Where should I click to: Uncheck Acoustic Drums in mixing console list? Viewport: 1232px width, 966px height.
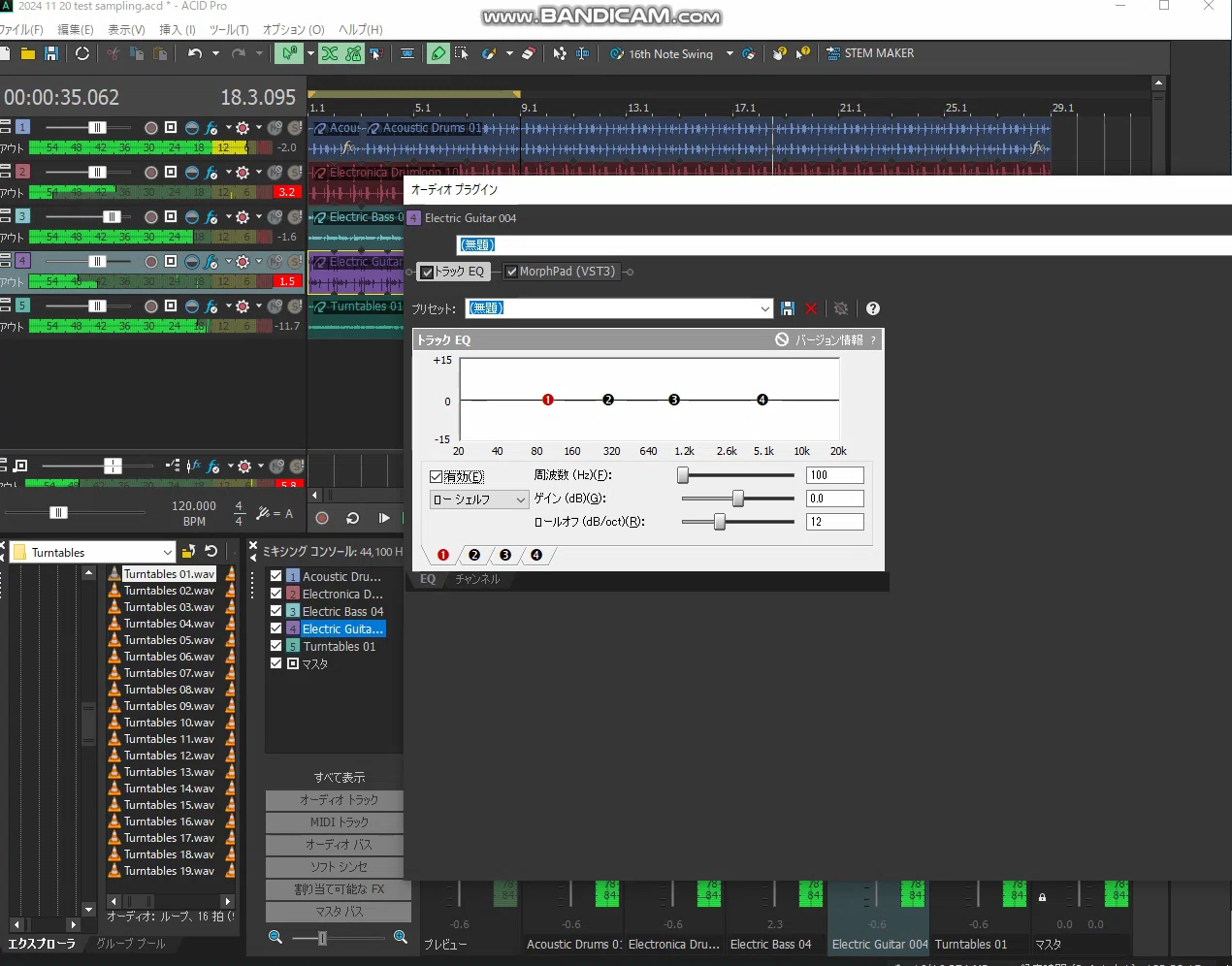pos(276,576)
